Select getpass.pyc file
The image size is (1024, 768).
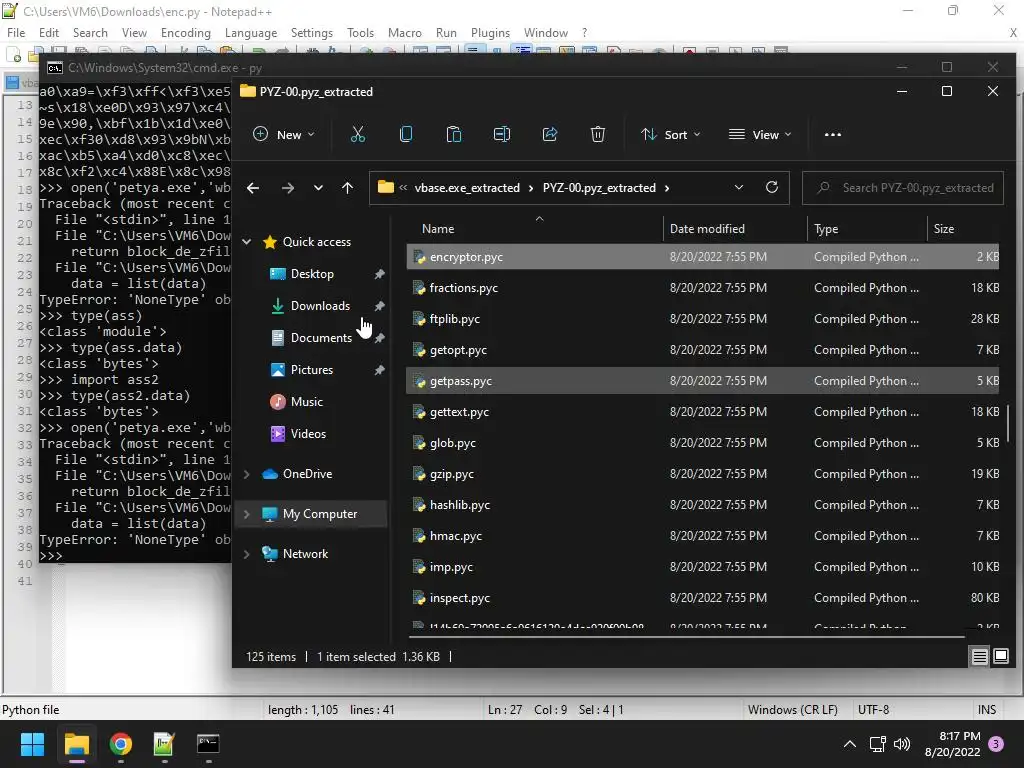pyautogui.click(x=703, y=381)
